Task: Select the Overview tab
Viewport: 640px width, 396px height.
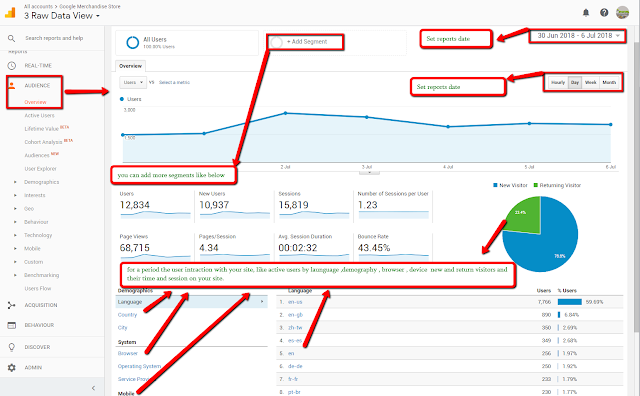Action: click(130, 66)
